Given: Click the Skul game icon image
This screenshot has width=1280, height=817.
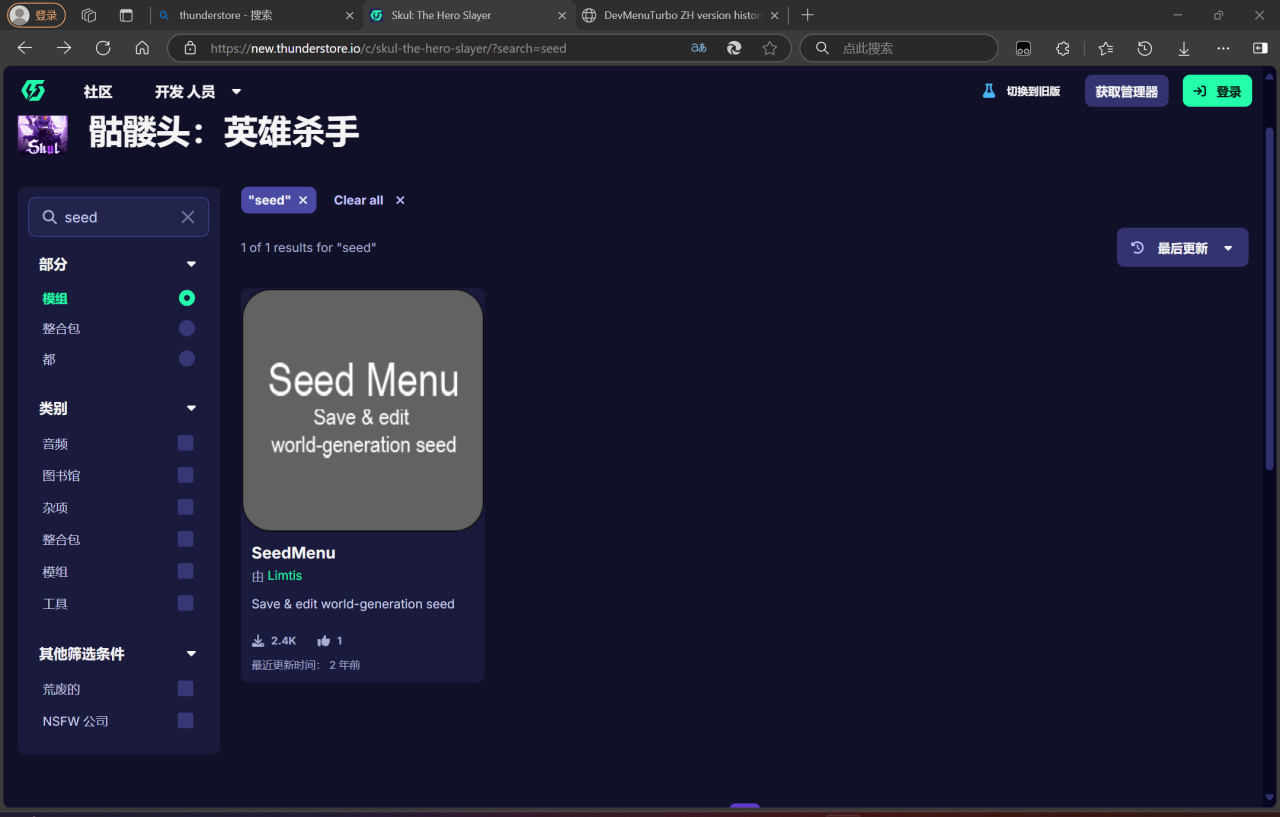Looking at the screenshot, I should [43, 134].
